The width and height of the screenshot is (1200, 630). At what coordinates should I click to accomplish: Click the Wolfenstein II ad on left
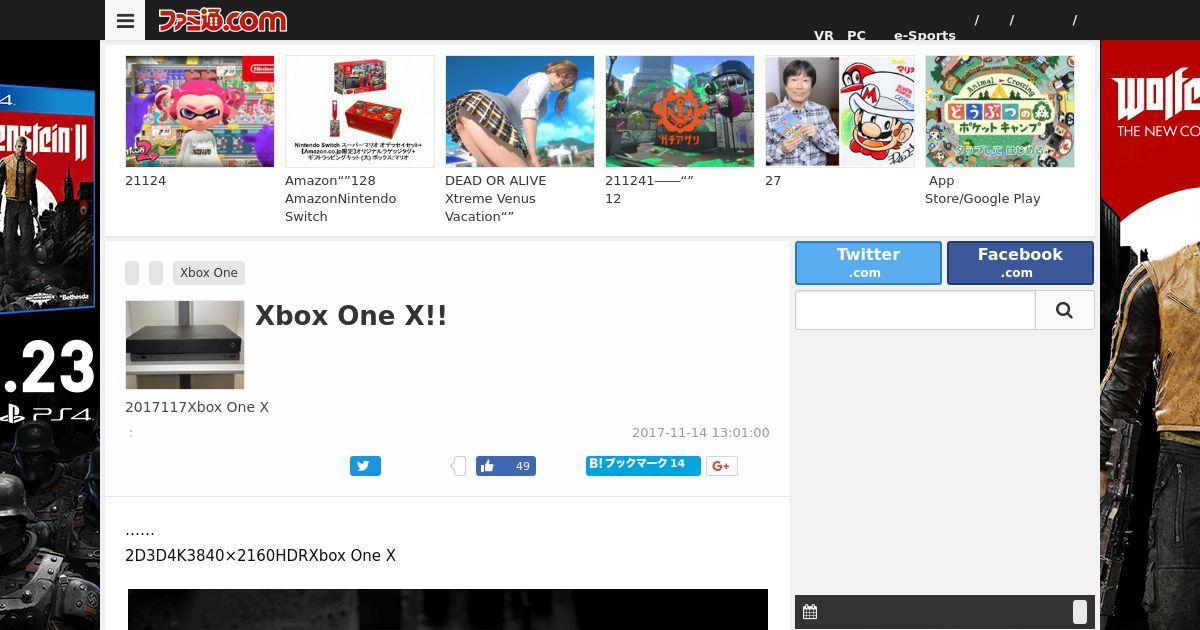point(50,335)
